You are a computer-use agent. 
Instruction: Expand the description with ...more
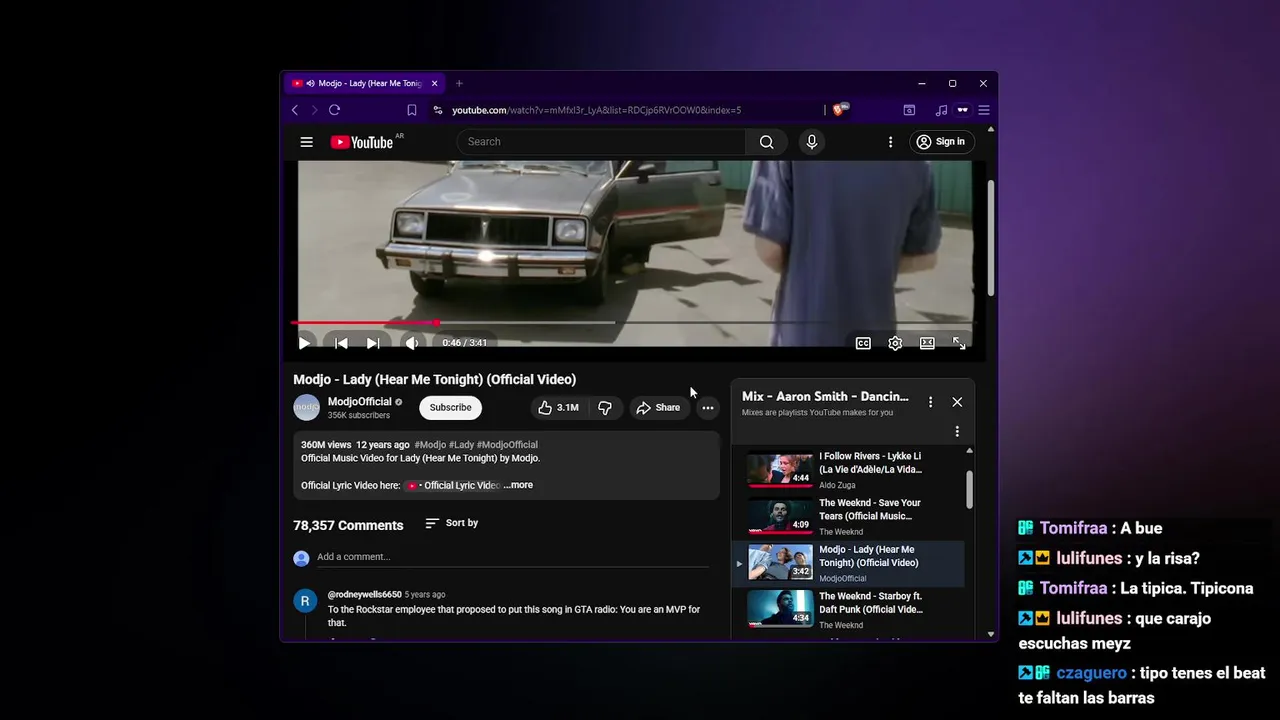tap(518, 485)
